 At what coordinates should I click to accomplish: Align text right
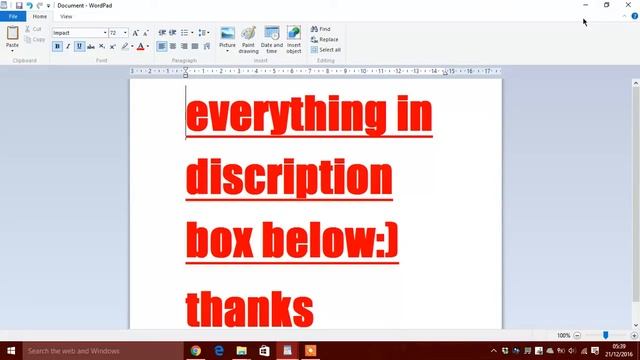pos(184,47)
